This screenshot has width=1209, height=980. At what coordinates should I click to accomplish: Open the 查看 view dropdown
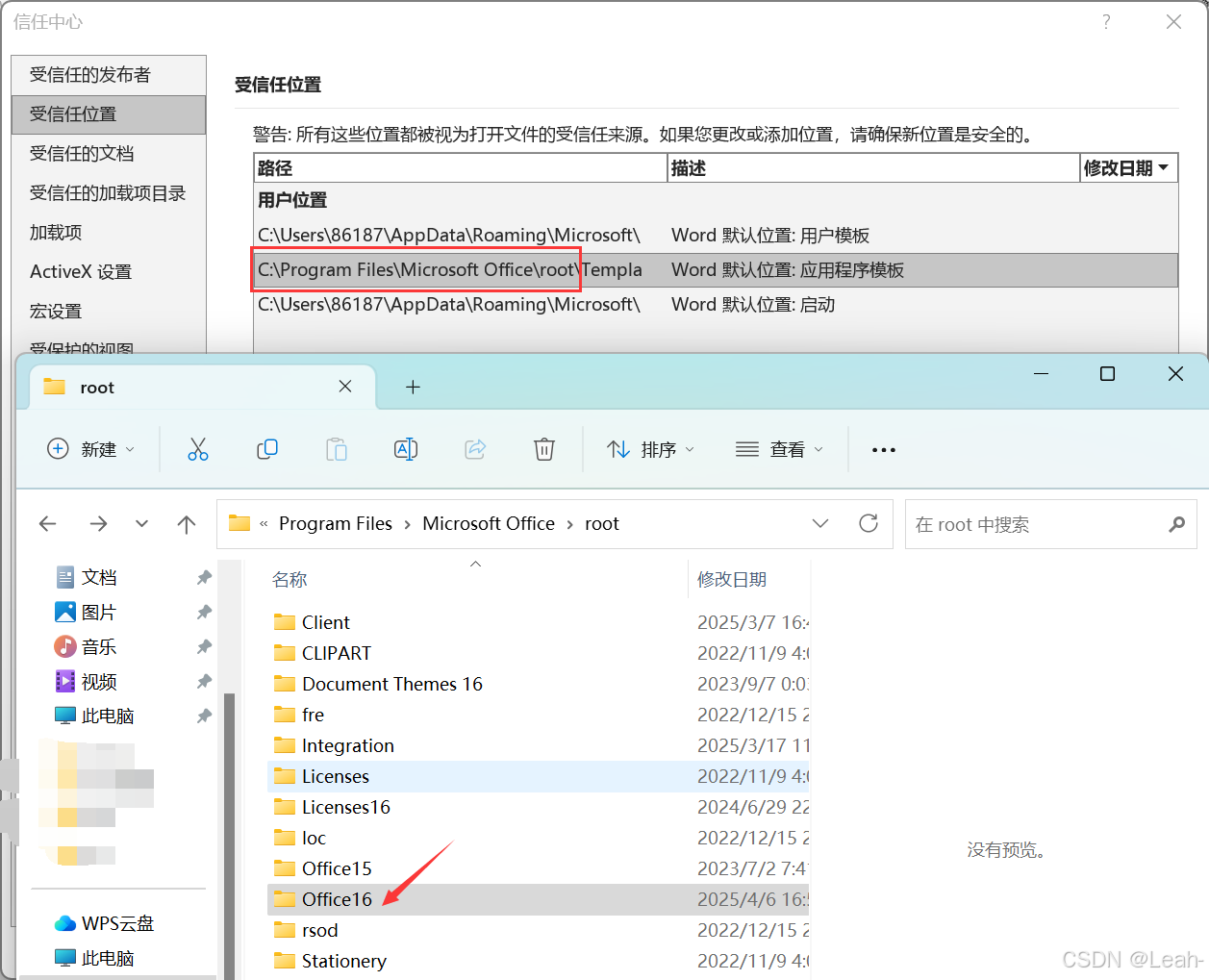tap(779, 449)
